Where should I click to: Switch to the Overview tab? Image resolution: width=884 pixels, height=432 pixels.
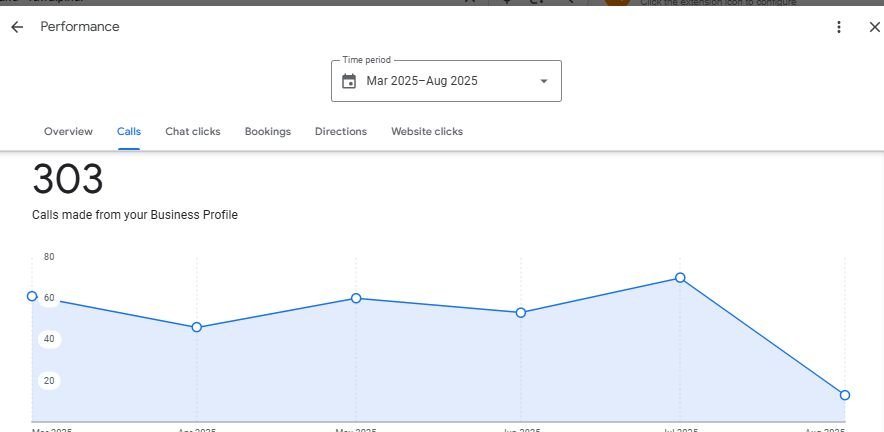click(68, 131)
